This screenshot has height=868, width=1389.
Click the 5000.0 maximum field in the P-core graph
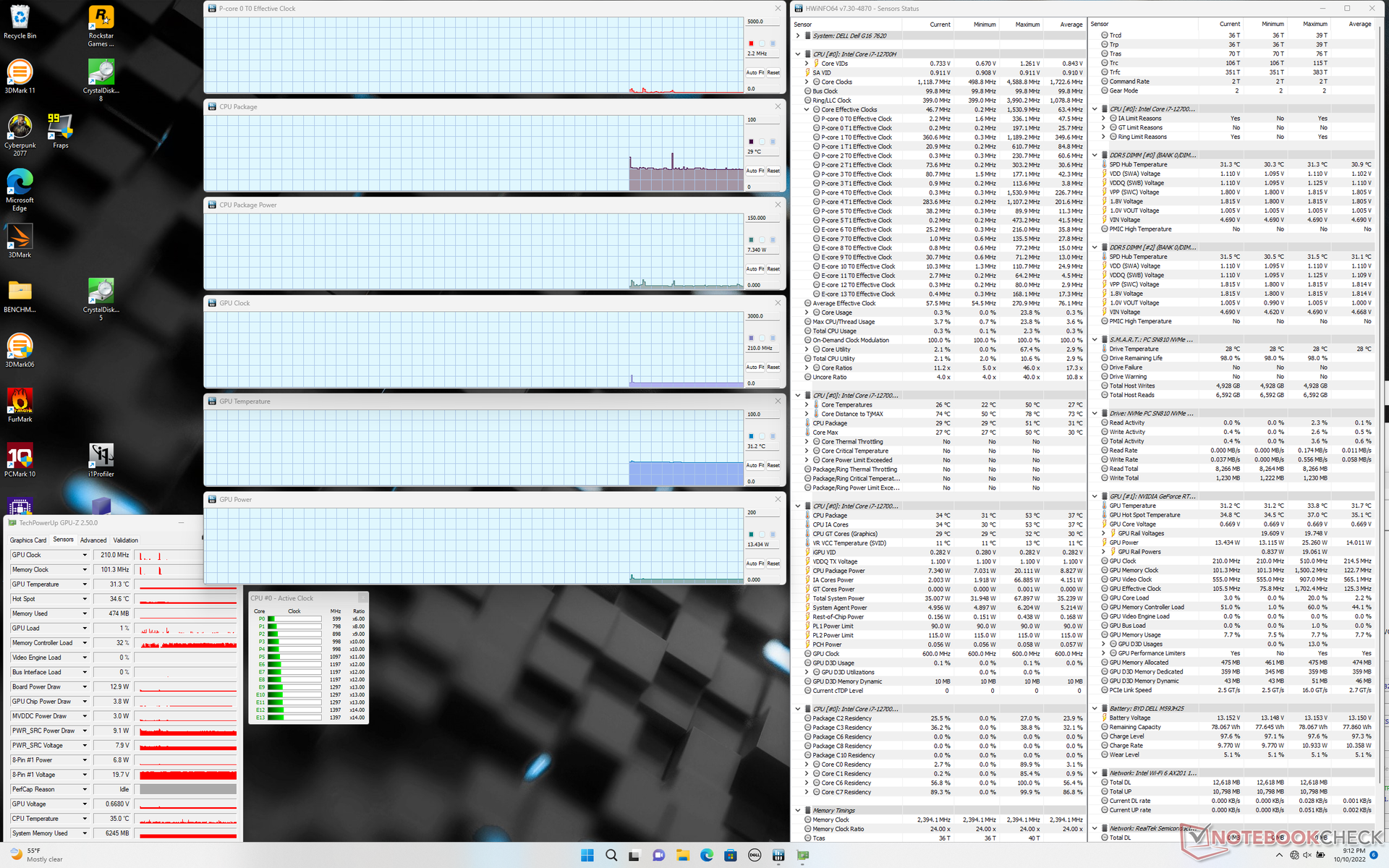pyautogui.click(x=763, y=22)
